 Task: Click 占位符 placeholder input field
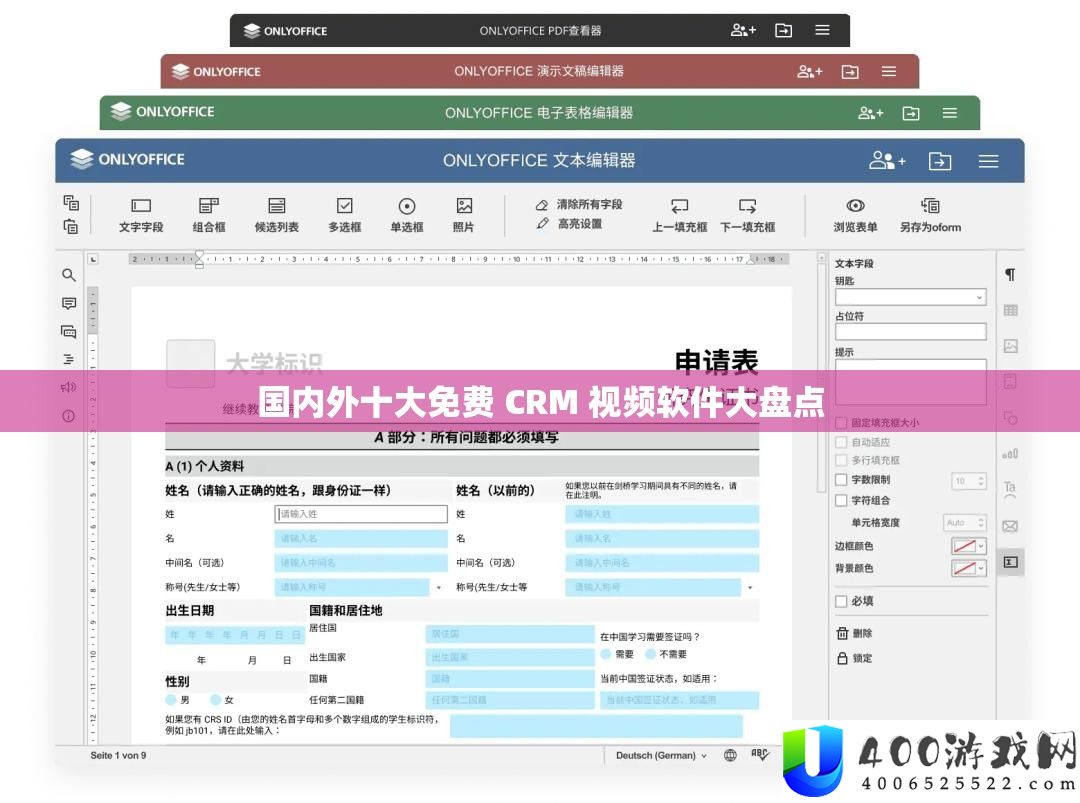pyautogui.click(x=911, y=332)
